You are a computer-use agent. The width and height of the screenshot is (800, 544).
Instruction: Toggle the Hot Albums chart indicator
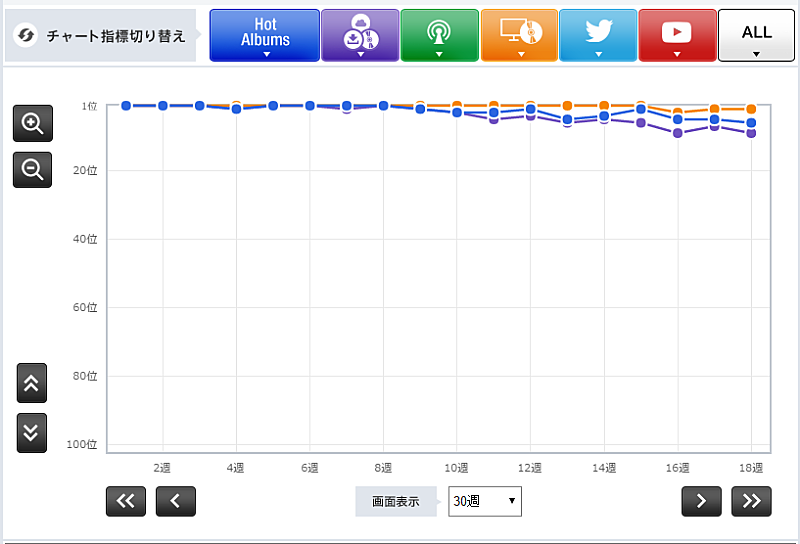pyautogui.click(x=265, y=35)
